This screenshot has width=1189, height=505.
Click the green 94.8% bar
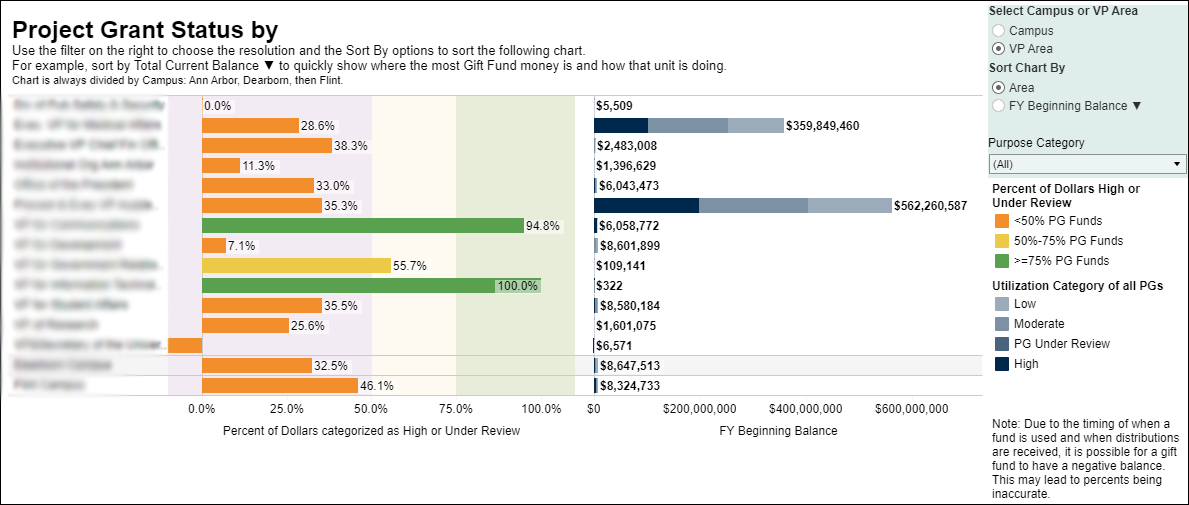(x=362, y=226)
